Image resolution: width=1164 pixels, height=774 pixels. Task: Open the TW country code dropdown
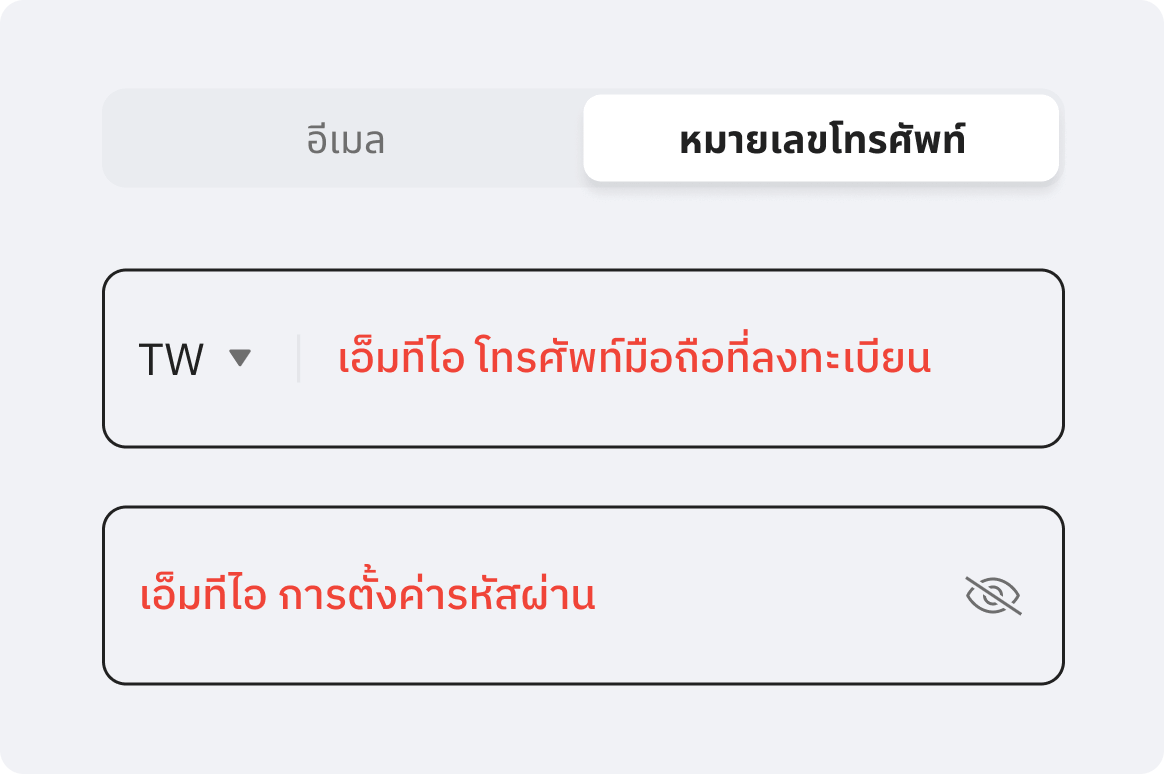coord(195,359)
